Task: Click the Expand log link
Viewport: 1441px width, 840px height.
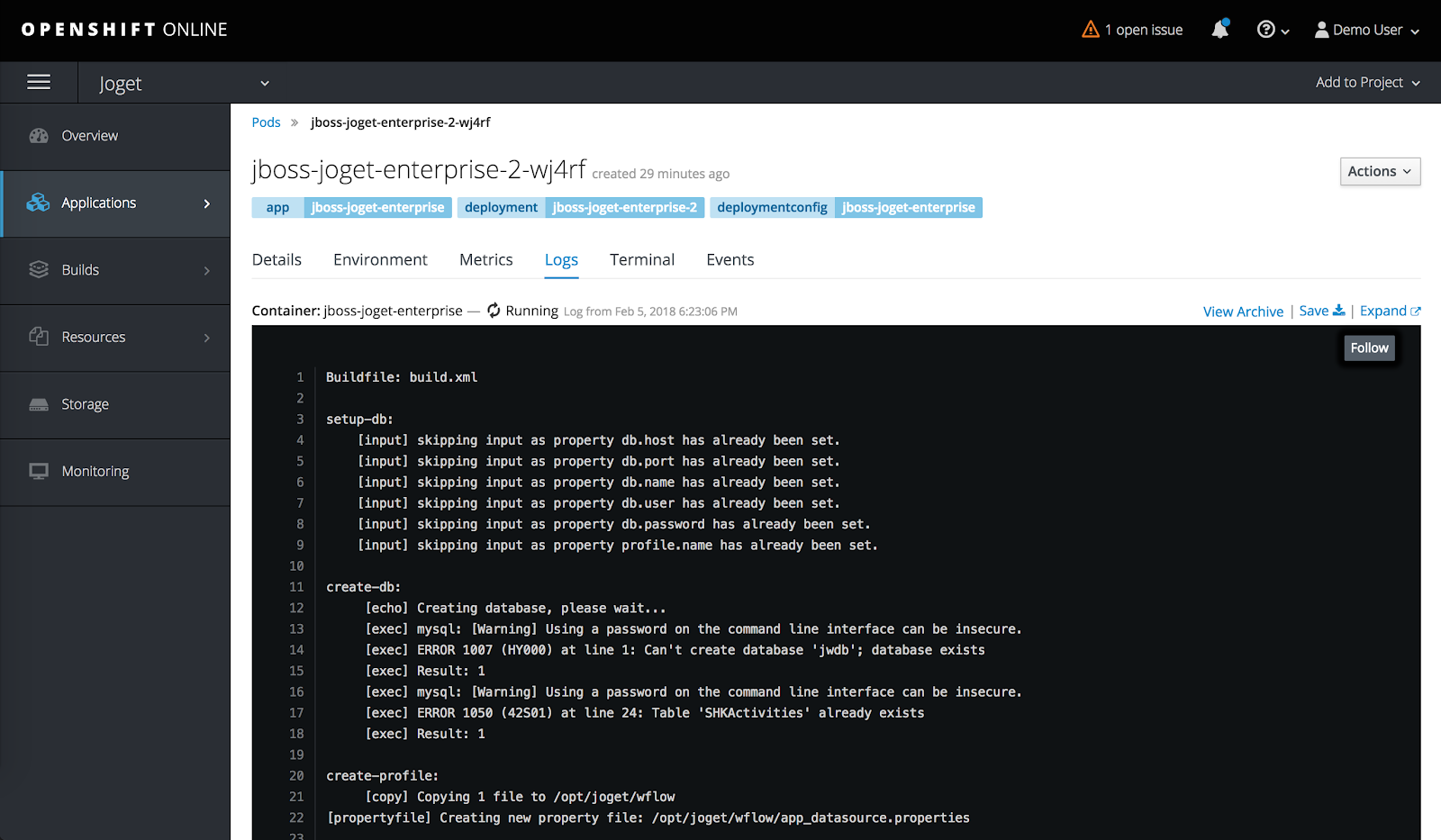Action: pos(1390,311)
